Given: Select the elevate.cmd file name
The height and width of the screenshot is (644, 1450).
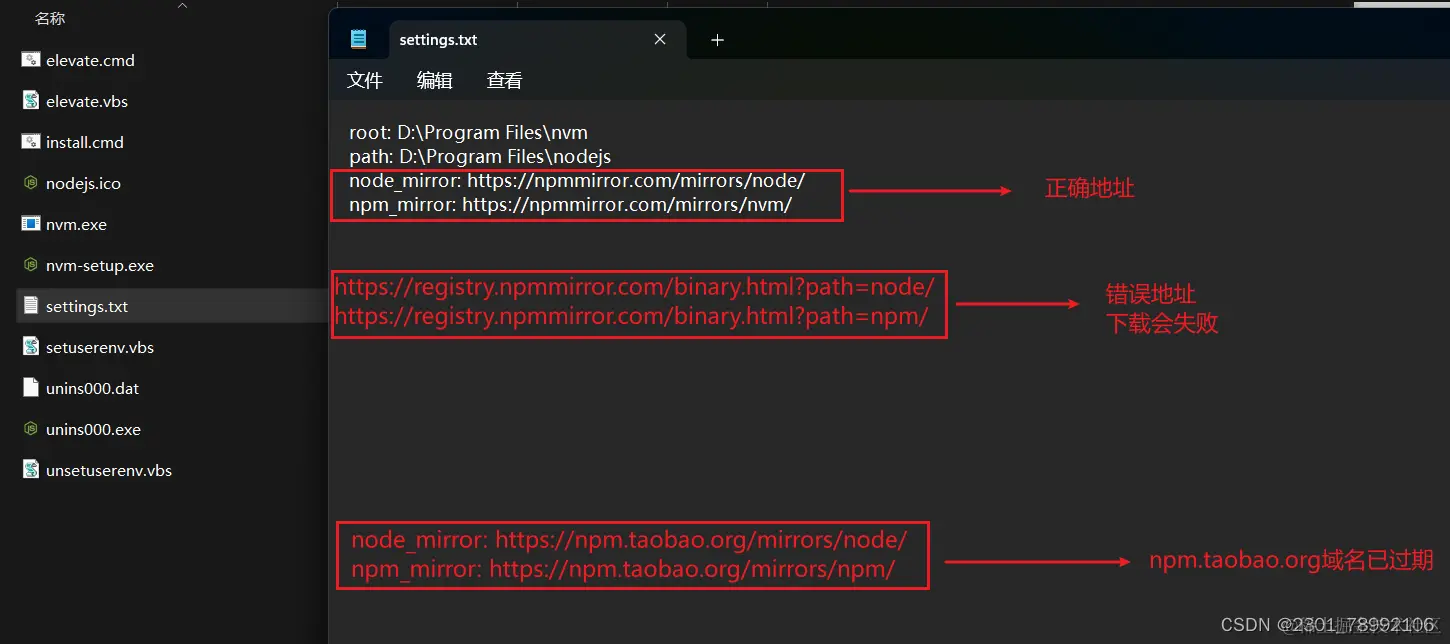Looking at the screenshot, I should [90, 60].
